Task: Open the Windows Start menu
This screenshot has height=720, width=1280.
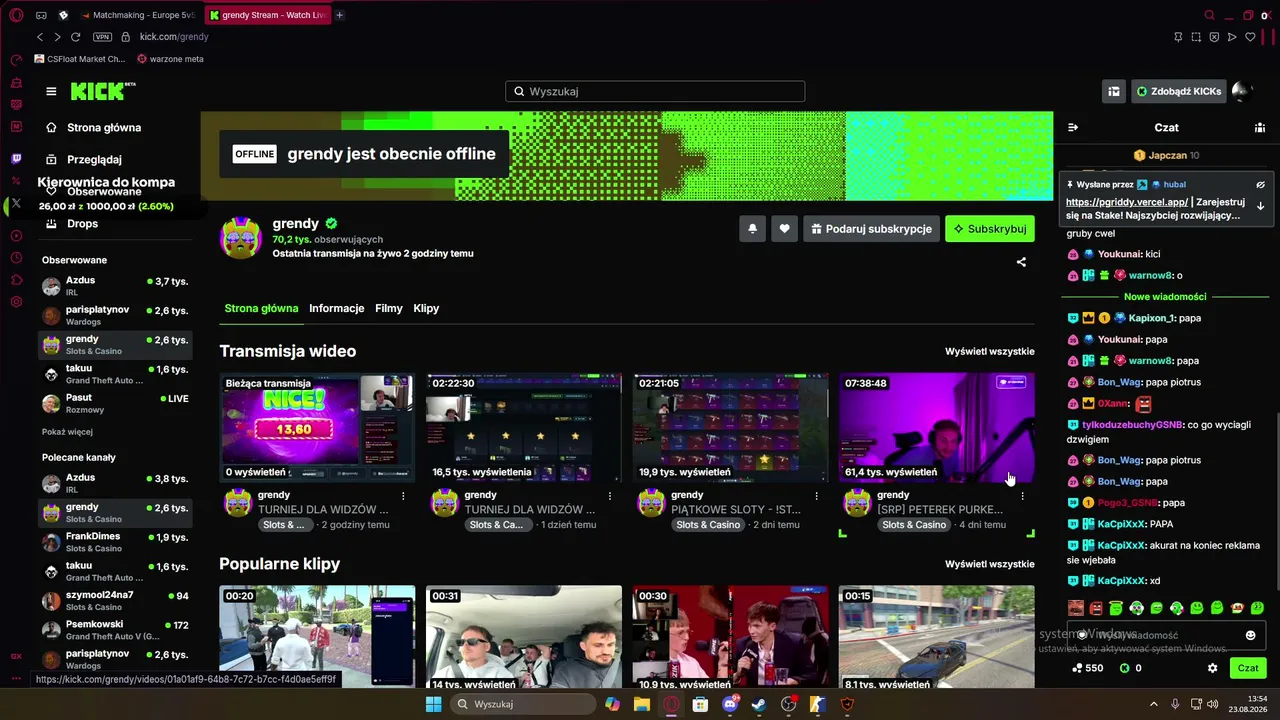Action: pyautogui.click(x=433, y=704)
